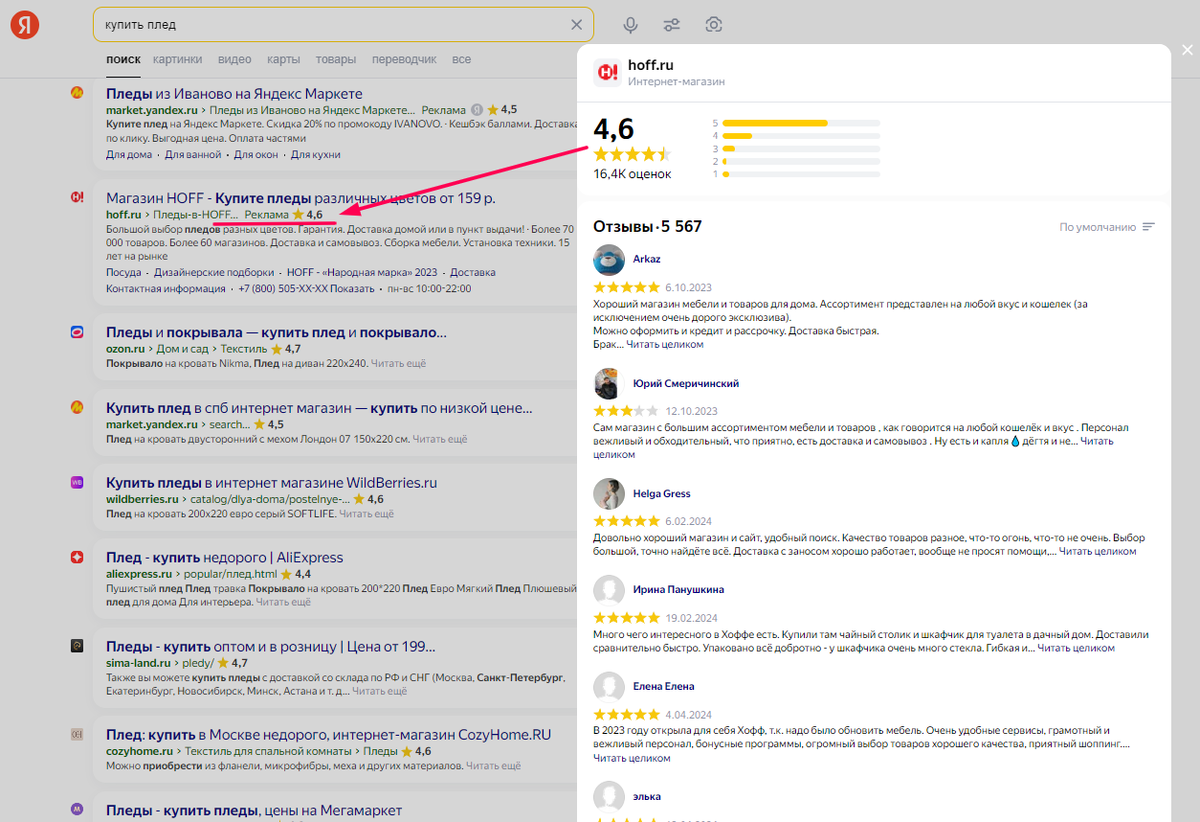Reveal HOFF phone number via Показать

point(354,289)
